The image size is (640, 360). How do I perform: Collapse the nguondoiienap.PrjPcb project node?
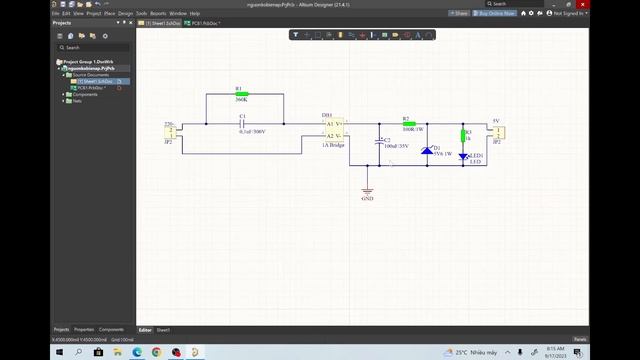point(59,69)
